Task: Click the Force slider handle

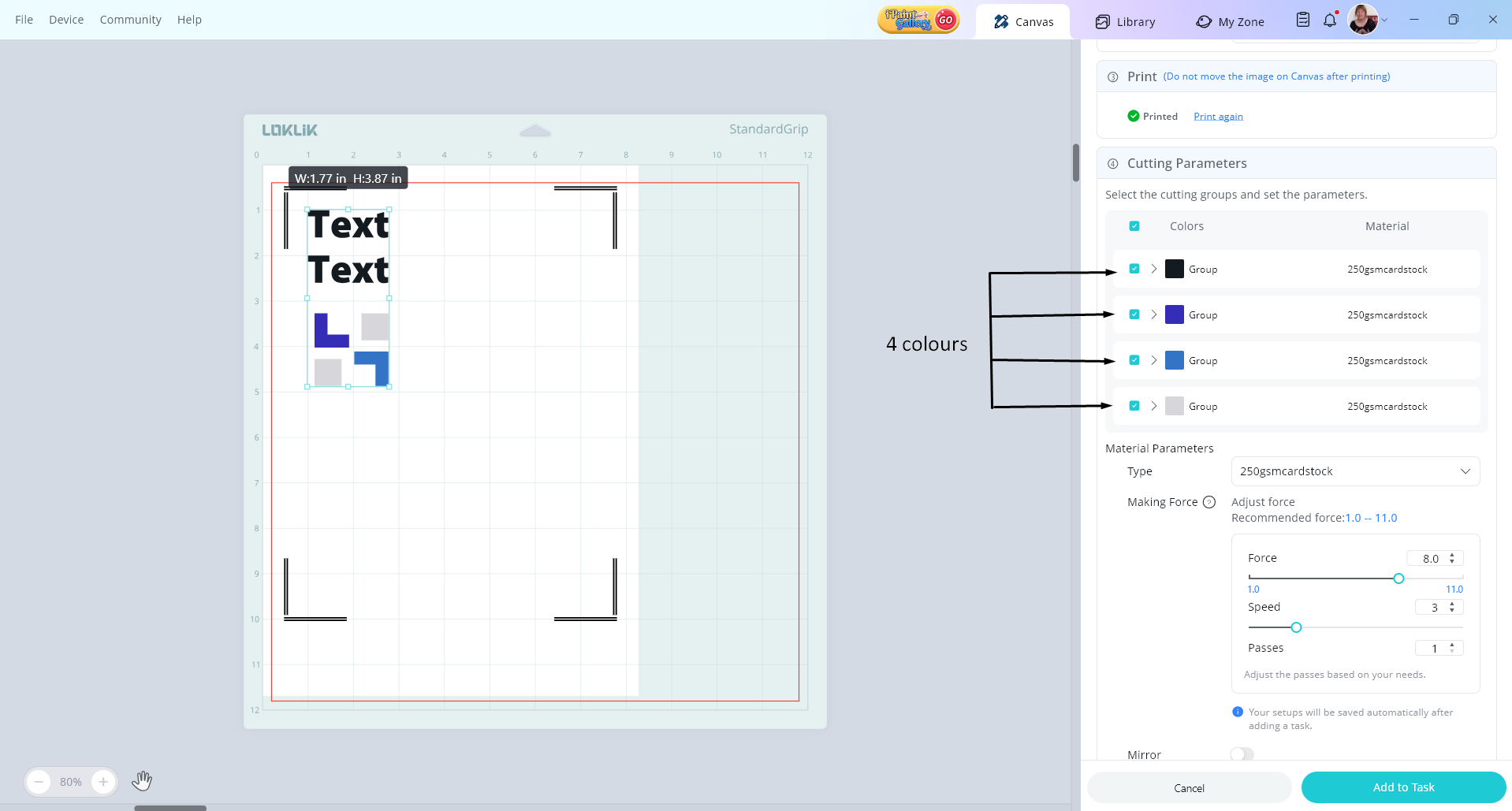Action: (1398, 578)
